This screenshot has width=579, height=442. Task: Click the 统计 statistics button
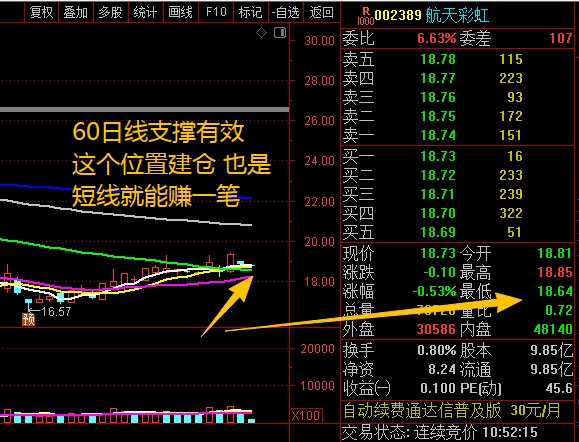click(x=145, y=13)
